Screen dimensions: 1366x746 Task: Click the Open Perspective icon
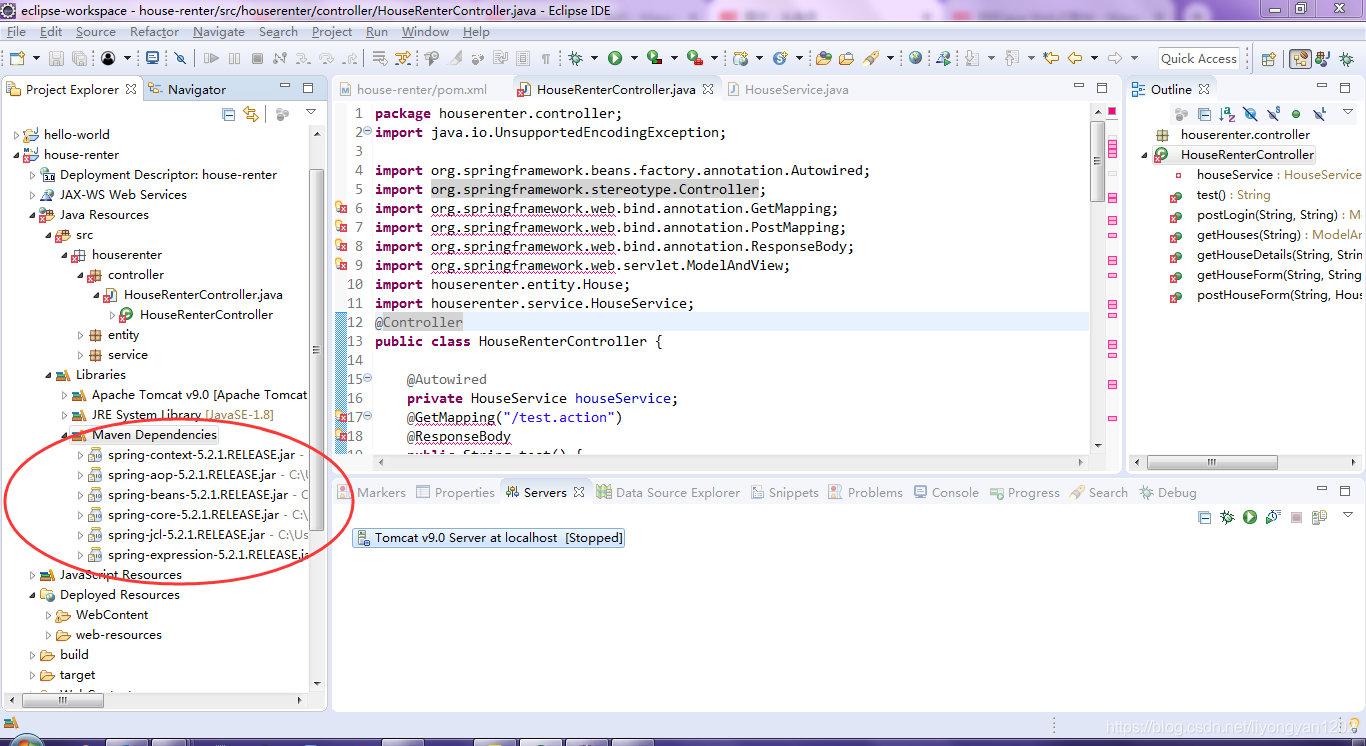coord(1268,59)
